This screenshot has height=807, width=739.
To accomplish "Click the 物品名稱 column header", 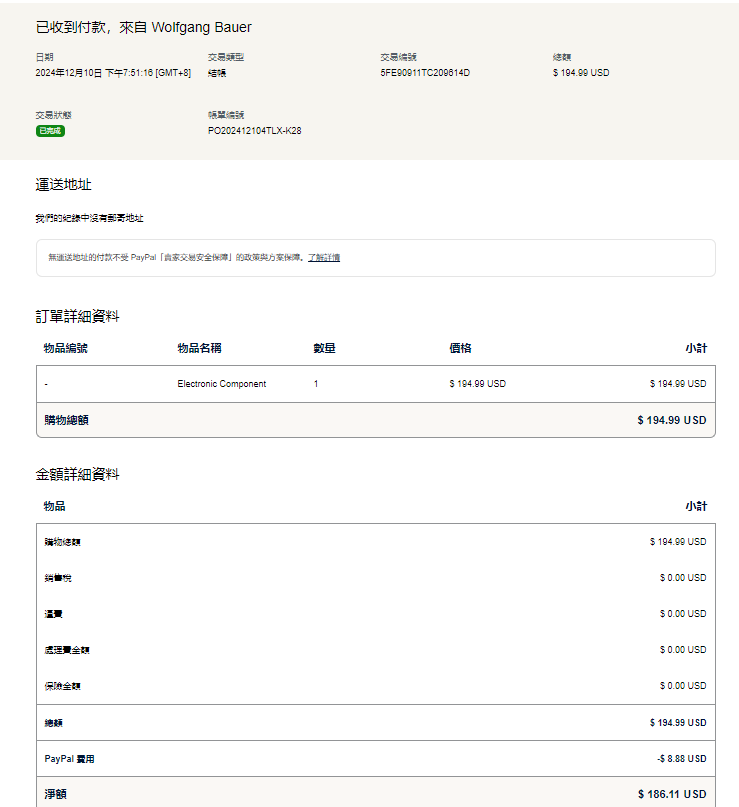I will point(199,348).
